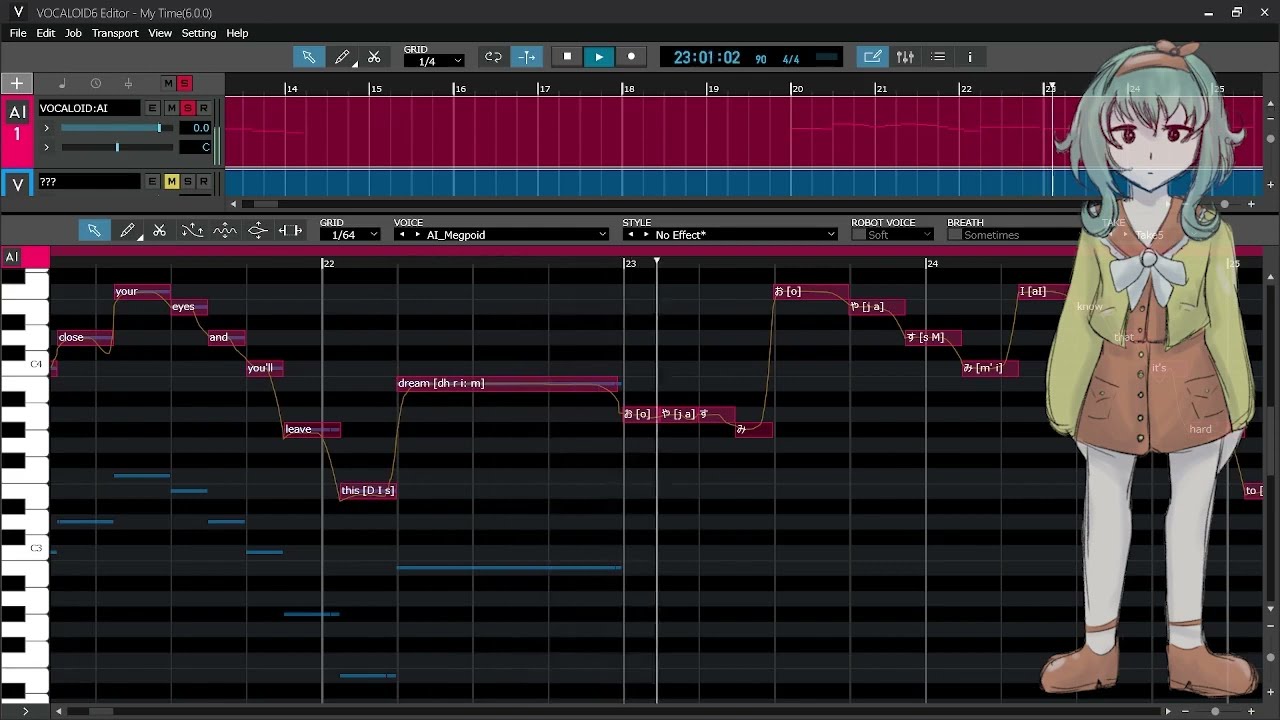Select the vibrato wave edit tool
This screenshot has width=1280, height=720.
coord(225,231)
